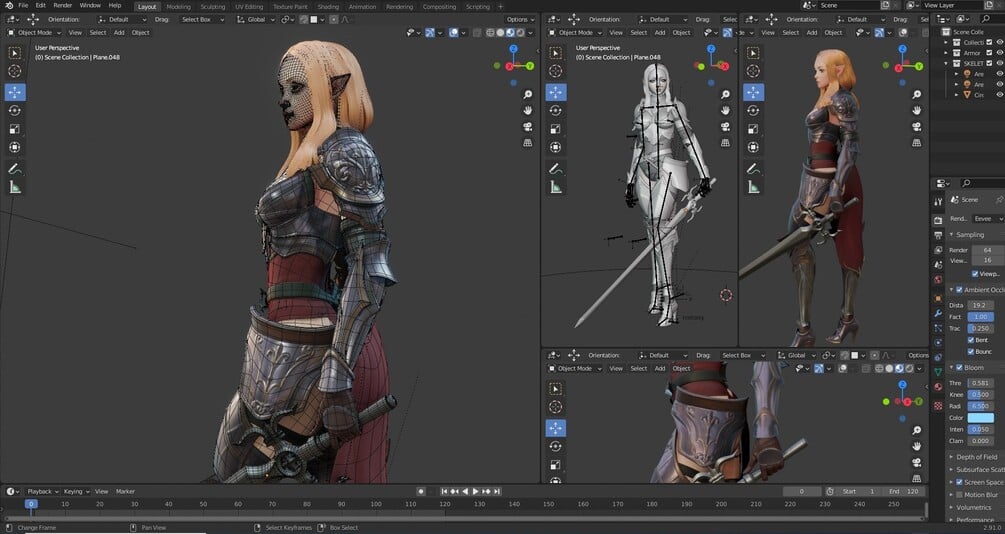This screenshot has height=534, width=1005.
Task: Expand the Armor collection in the outliner
Action: (947, 53)
